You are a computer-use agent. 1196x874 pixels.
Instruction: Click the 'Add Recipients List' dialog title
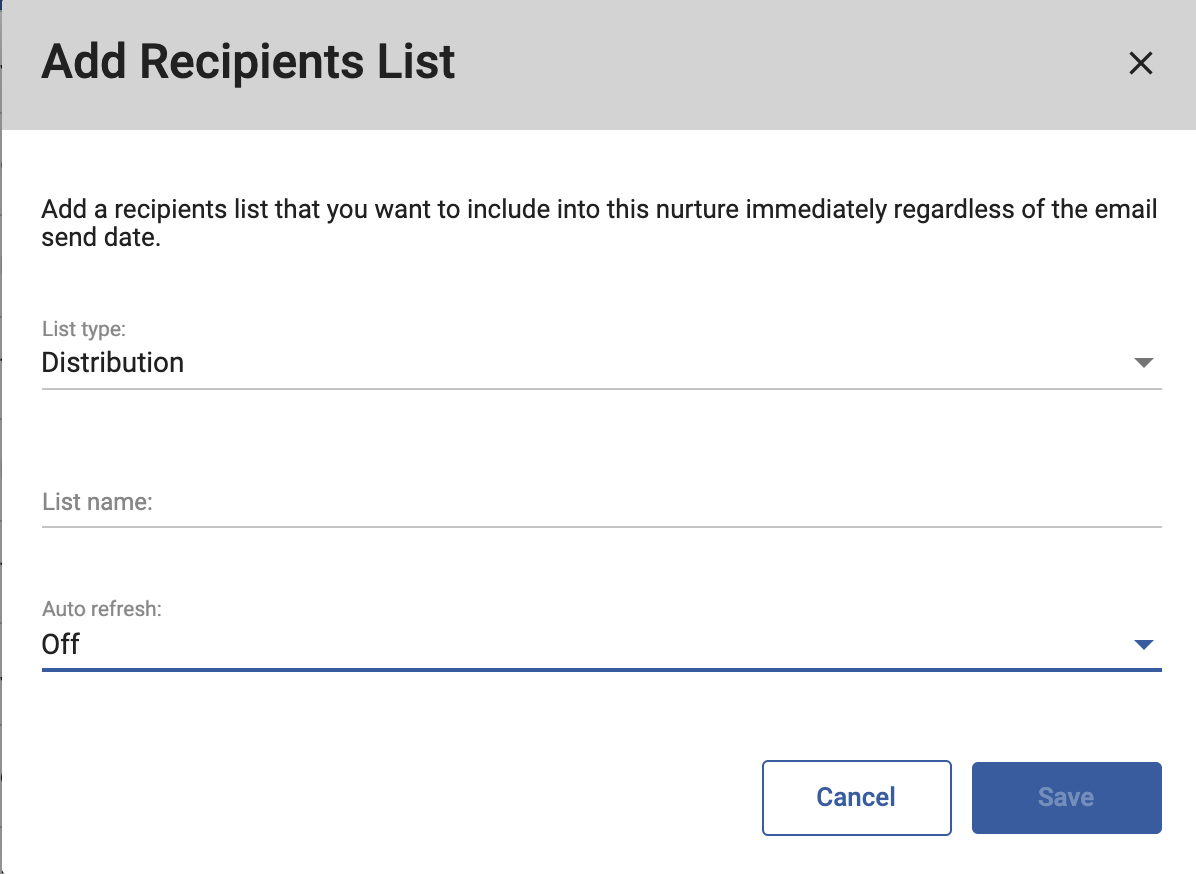[x=248, y=62]
